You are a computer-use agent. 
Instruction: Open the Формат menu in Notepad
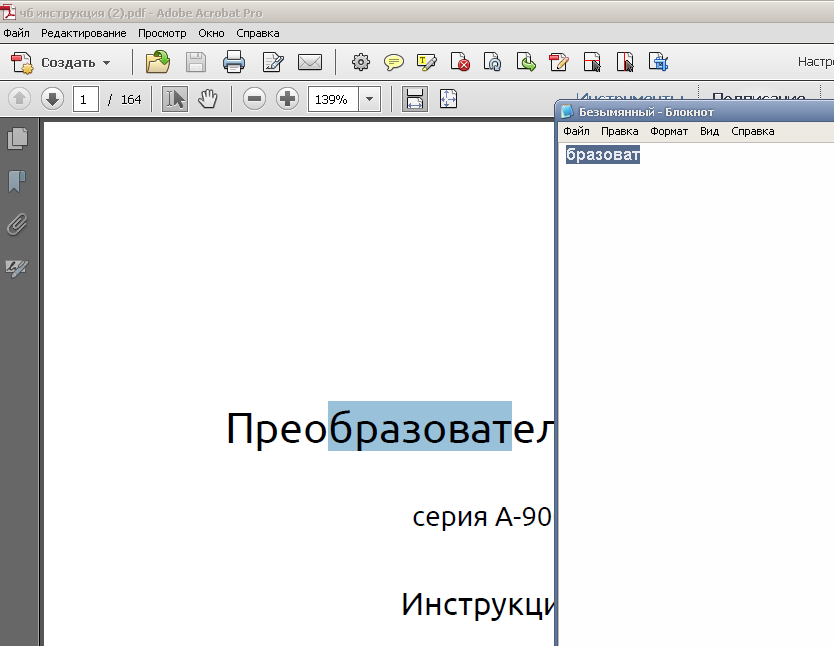point(668,131)
